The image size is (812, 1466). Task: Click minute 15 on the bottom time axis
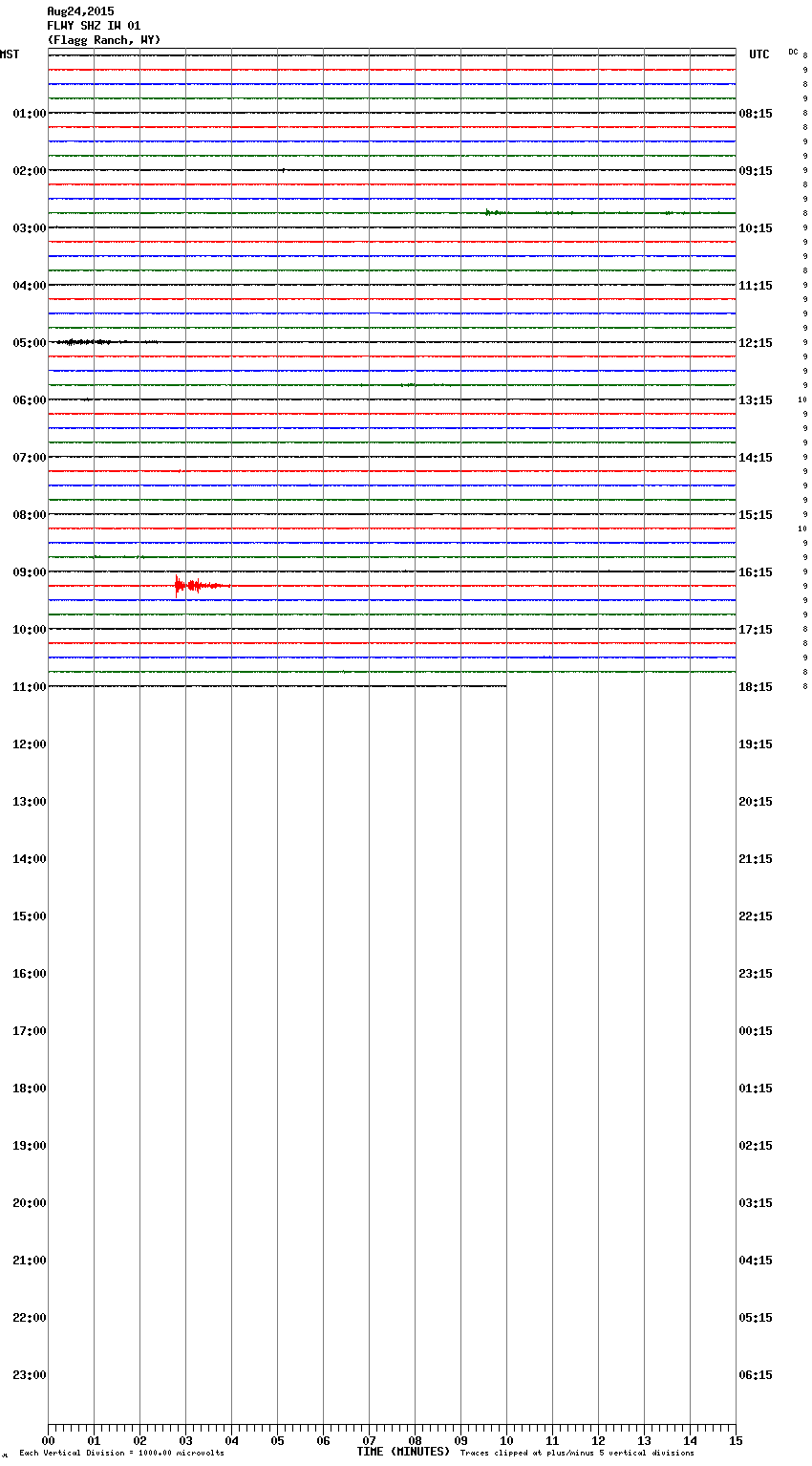pyautogui.click(x=736, y=1440)
